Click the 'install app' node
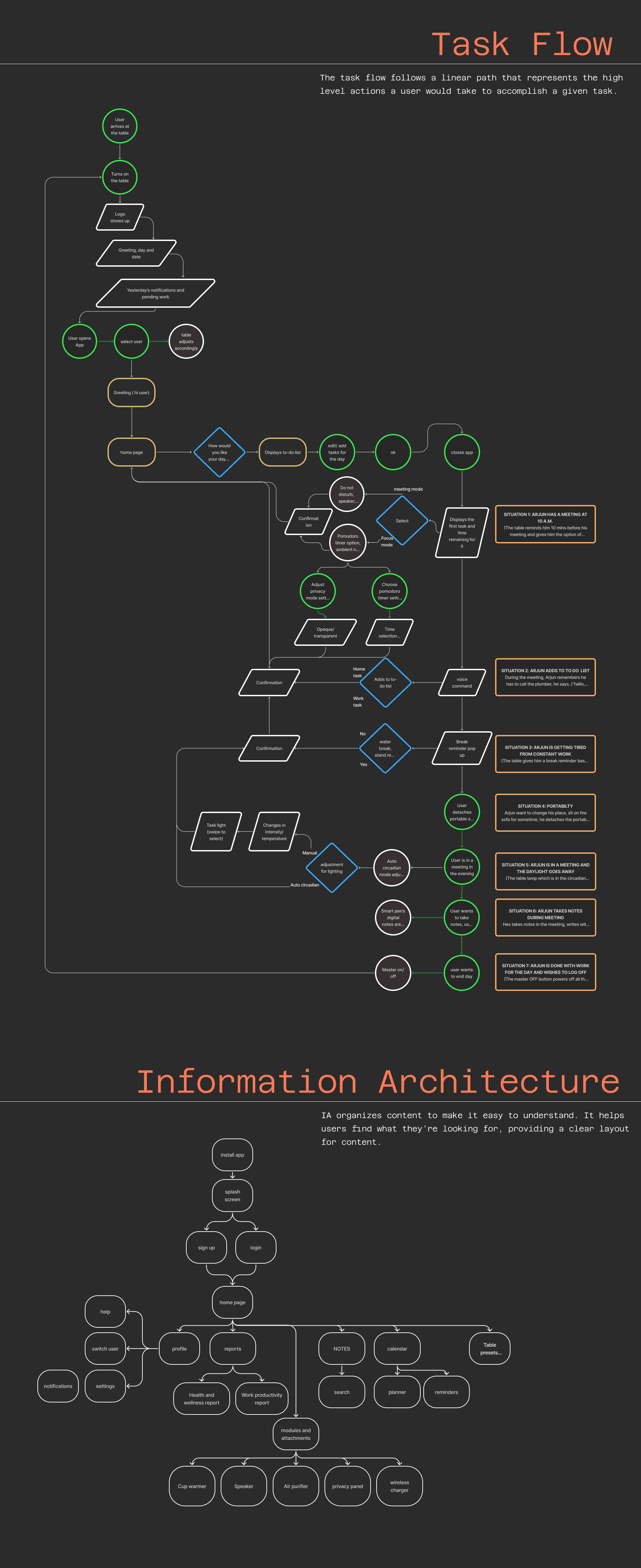641x1568 pixels. pos(232,1155)
